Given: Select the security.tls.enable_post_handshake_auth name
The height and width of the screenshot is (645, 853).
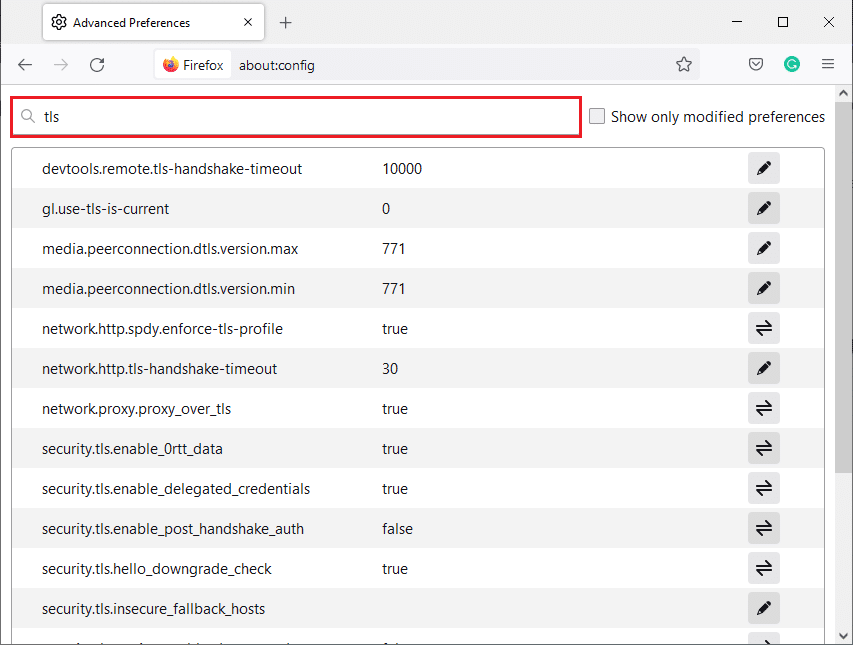Looking at the screenshot, I should (173, 529).
